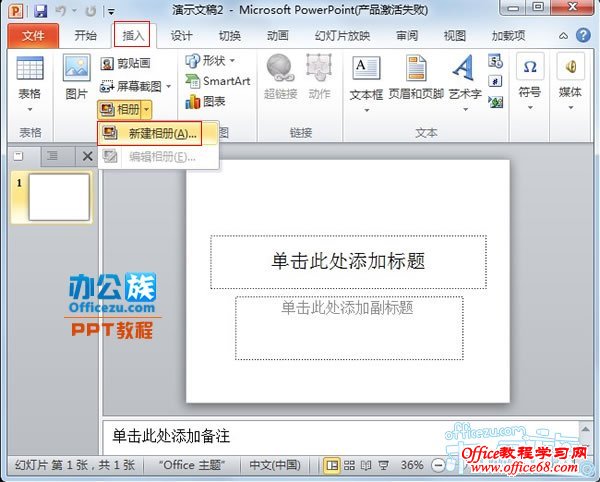Open the 媒体 media button

570,76
